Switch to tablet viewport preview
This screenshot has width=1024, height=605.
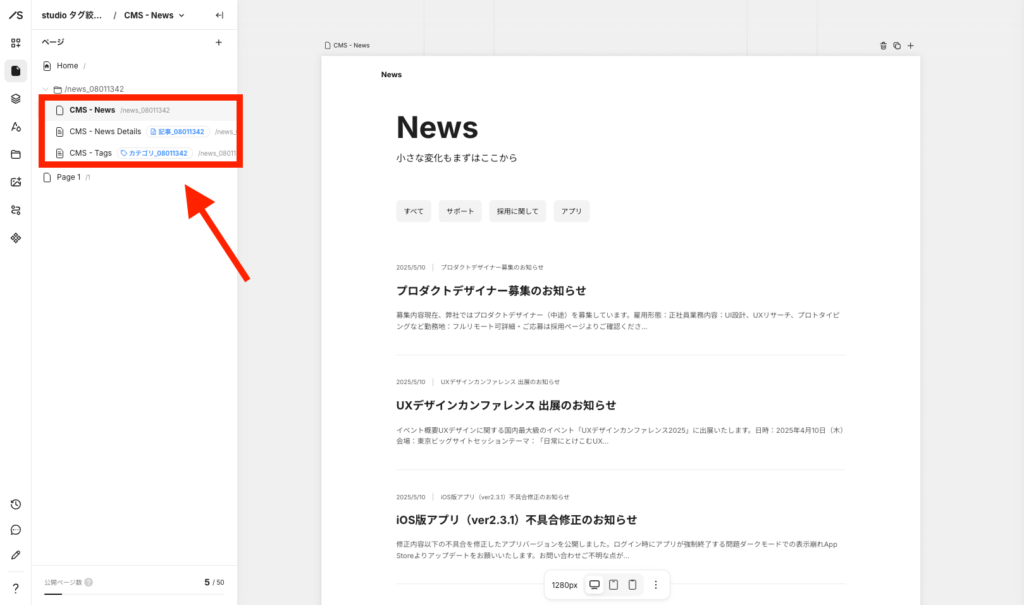[x=614, y=585]
